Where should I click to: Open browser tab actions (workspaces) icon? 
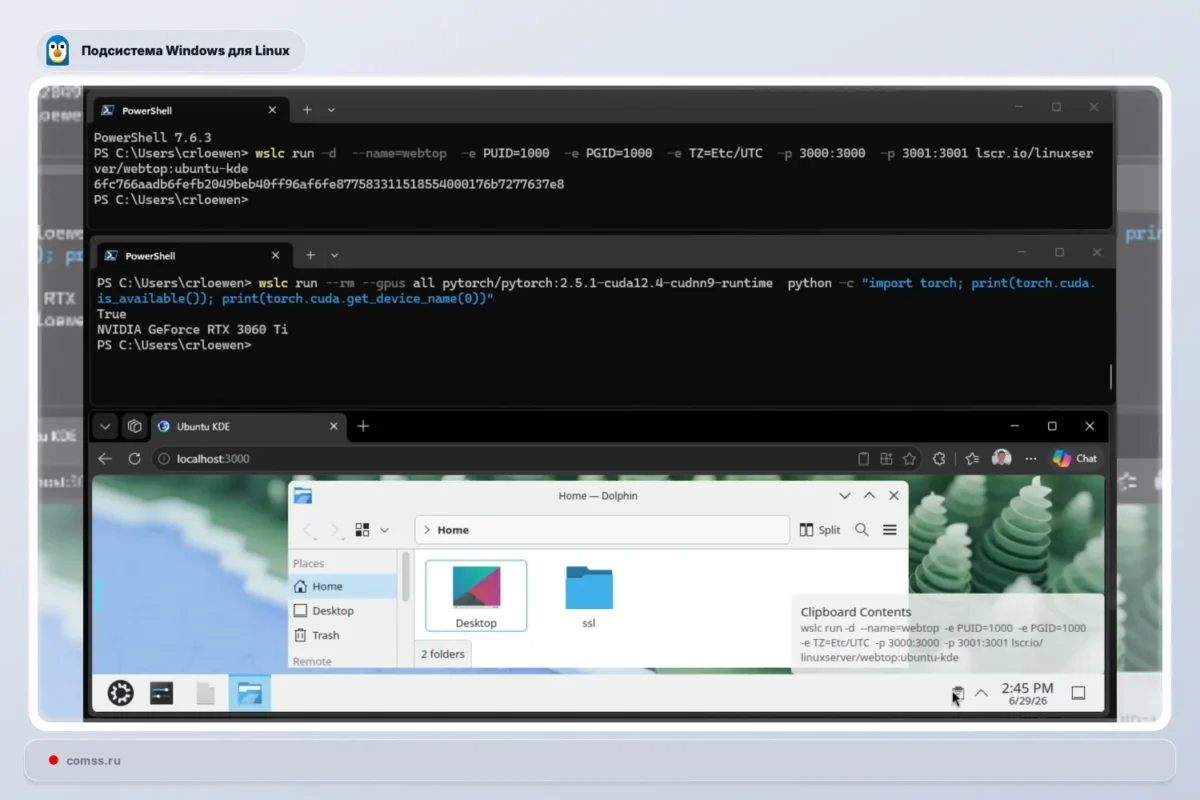(x=134, y=426)
